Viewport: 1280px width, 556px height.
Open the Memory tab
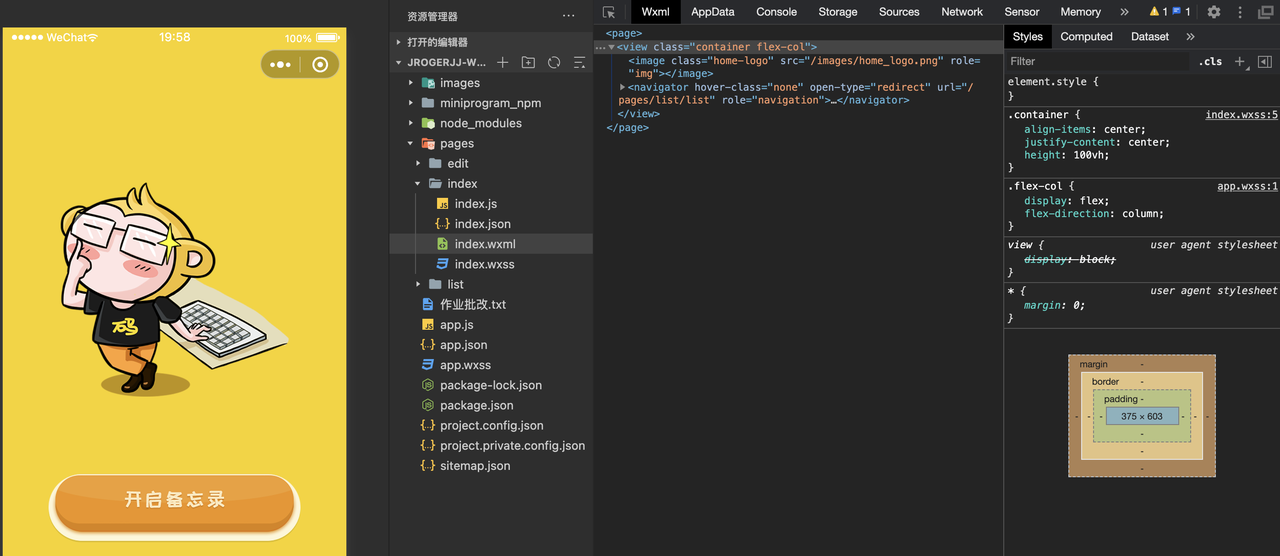pos(1081,12)
